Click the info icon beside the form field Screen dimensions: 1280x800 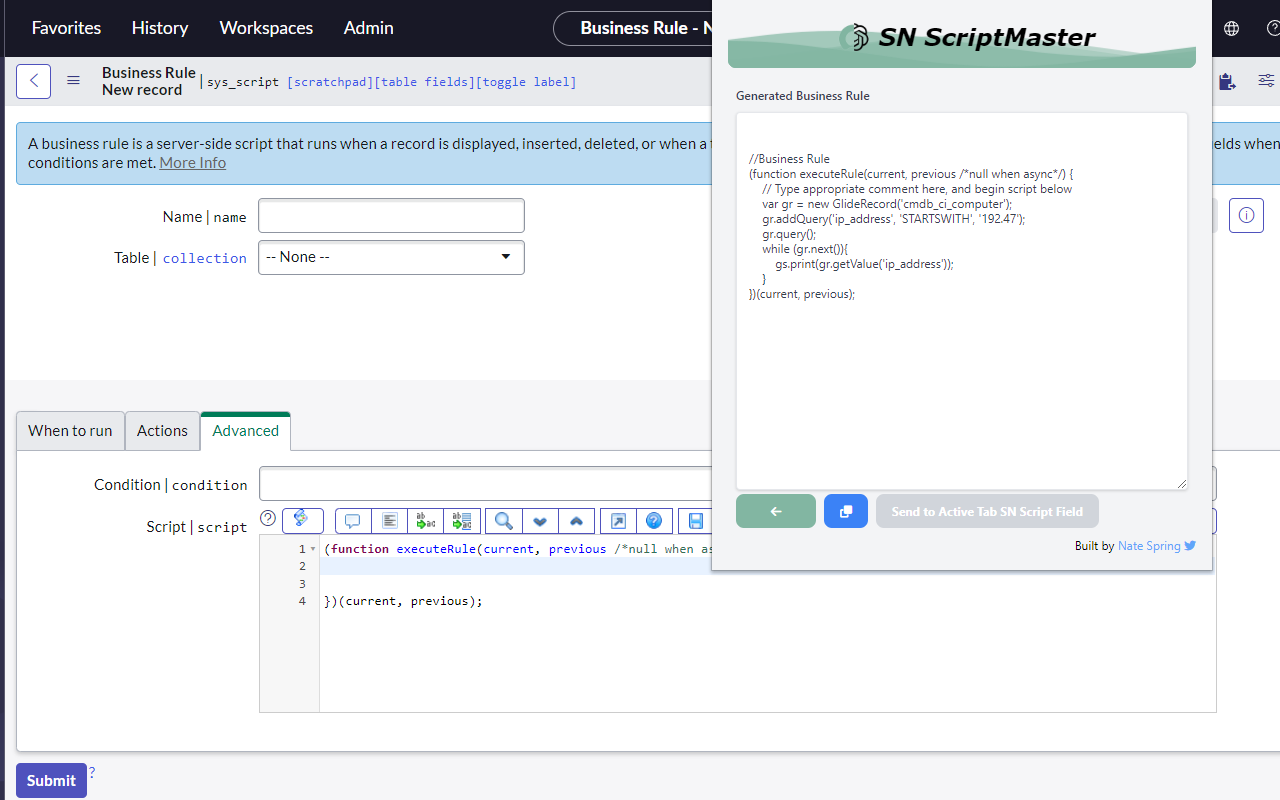point(1246,215)
